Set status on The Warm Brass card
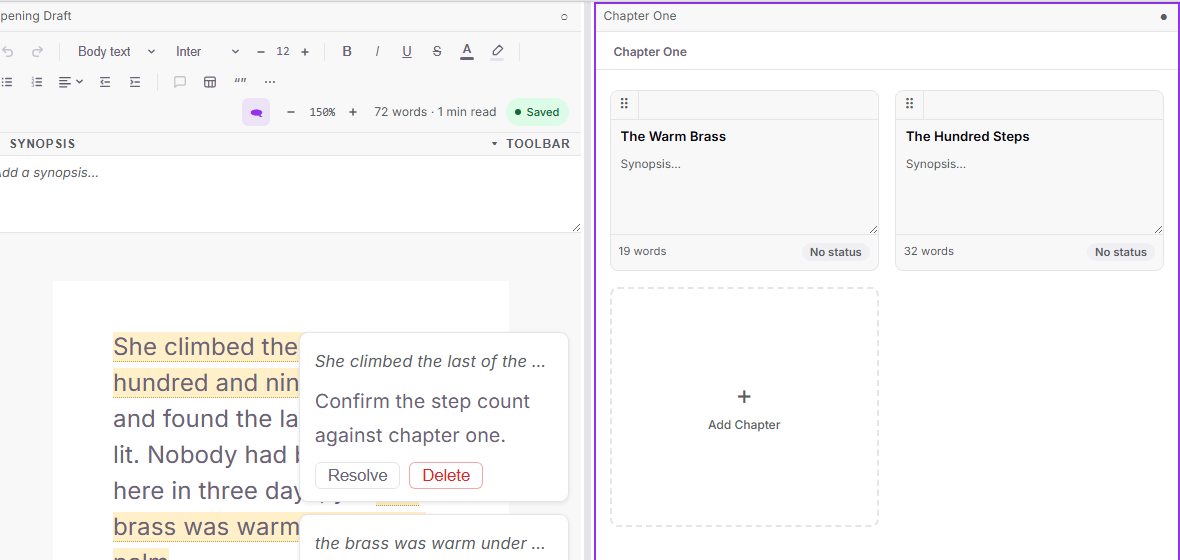 tap(835, 252)
